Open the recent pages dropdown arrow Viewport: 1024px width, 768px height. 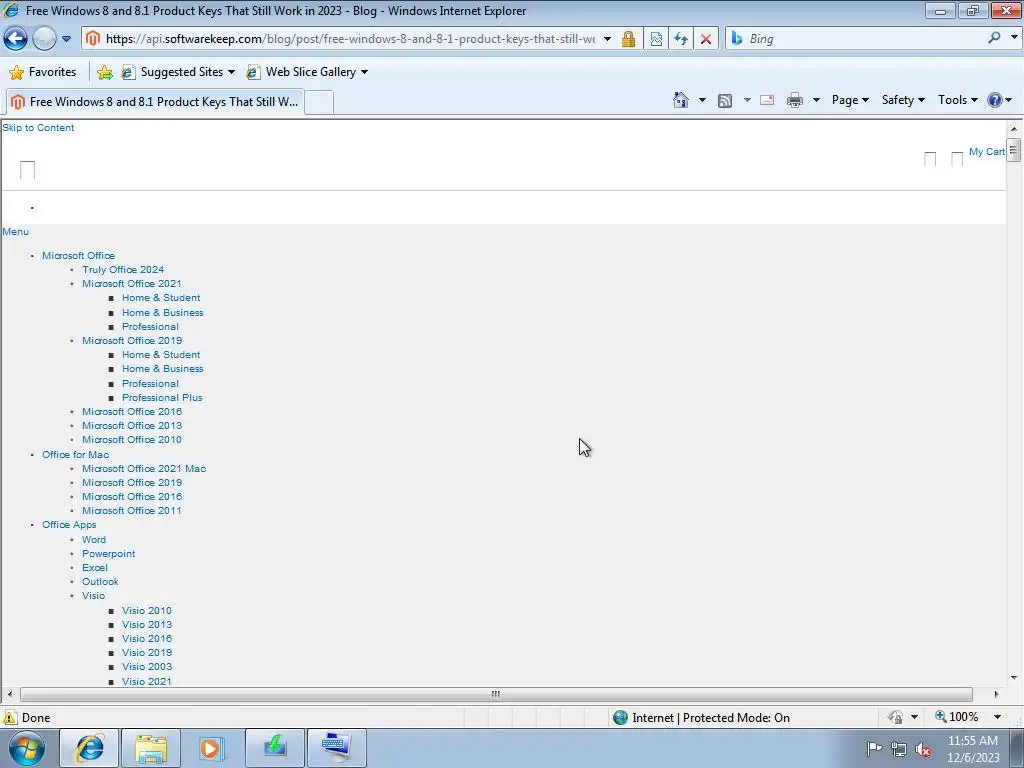[66, 39]
